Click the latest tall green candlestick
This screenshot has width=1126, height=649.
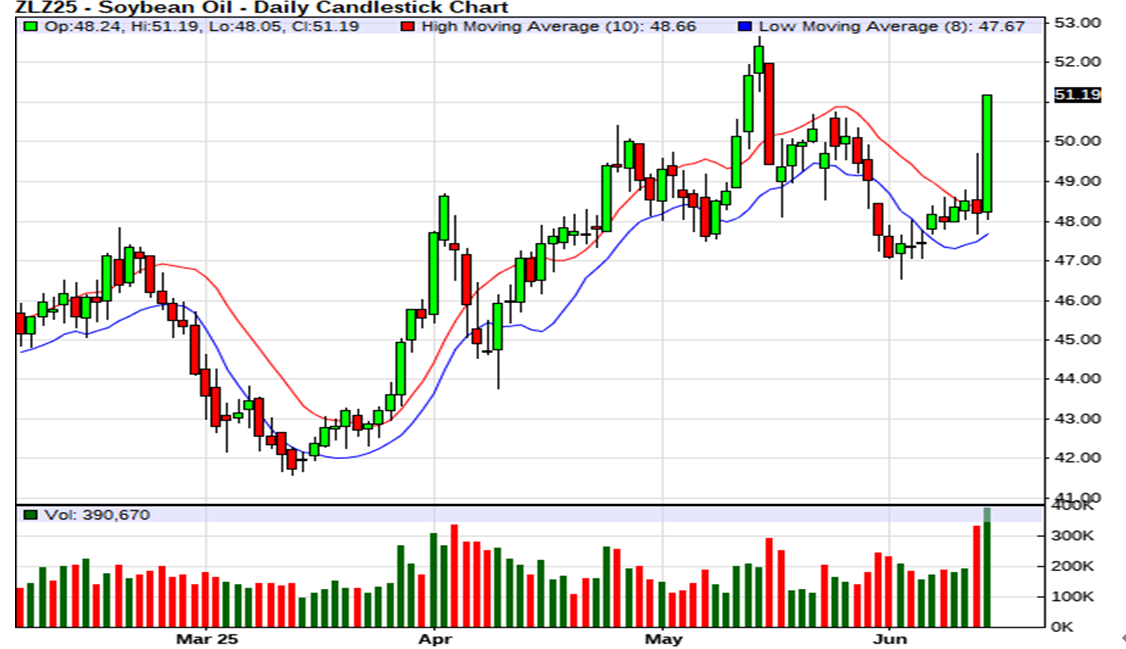coord(987,152)
